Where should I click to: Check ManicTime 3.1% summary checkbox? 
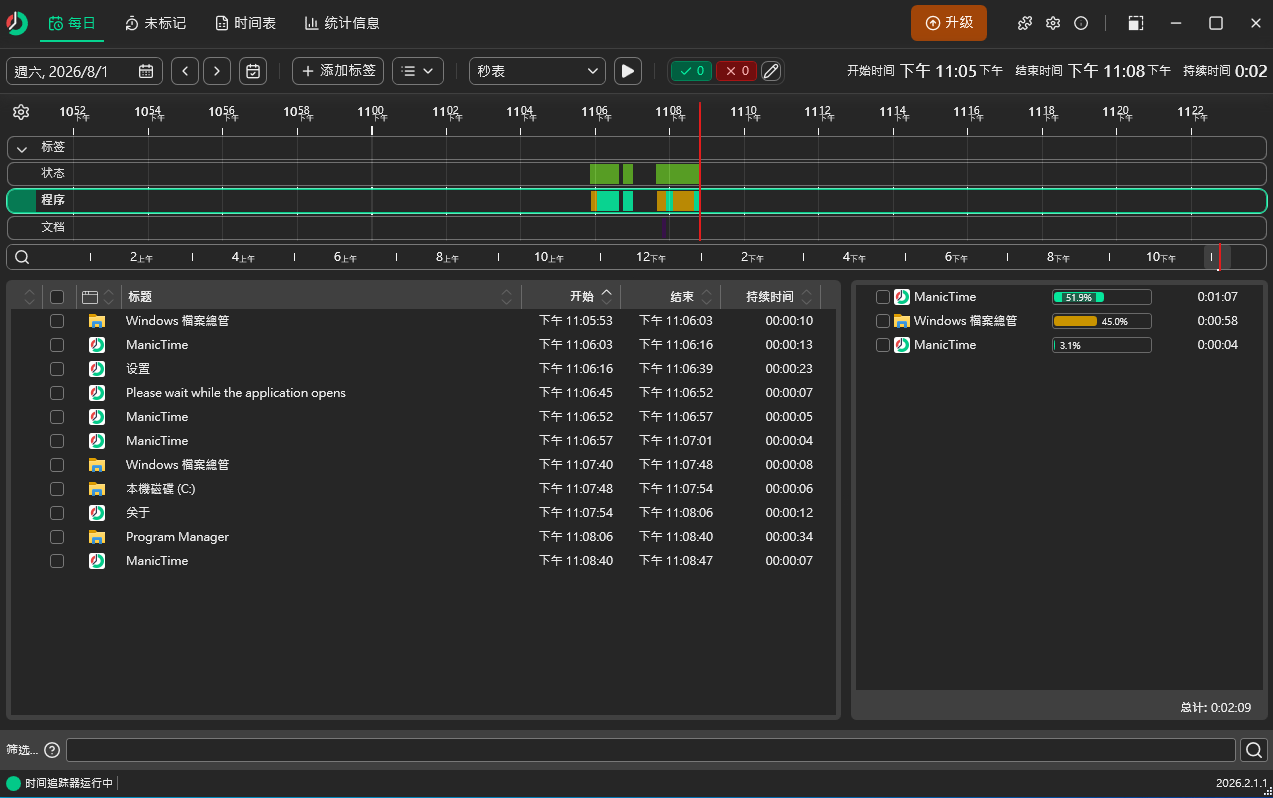883,345
